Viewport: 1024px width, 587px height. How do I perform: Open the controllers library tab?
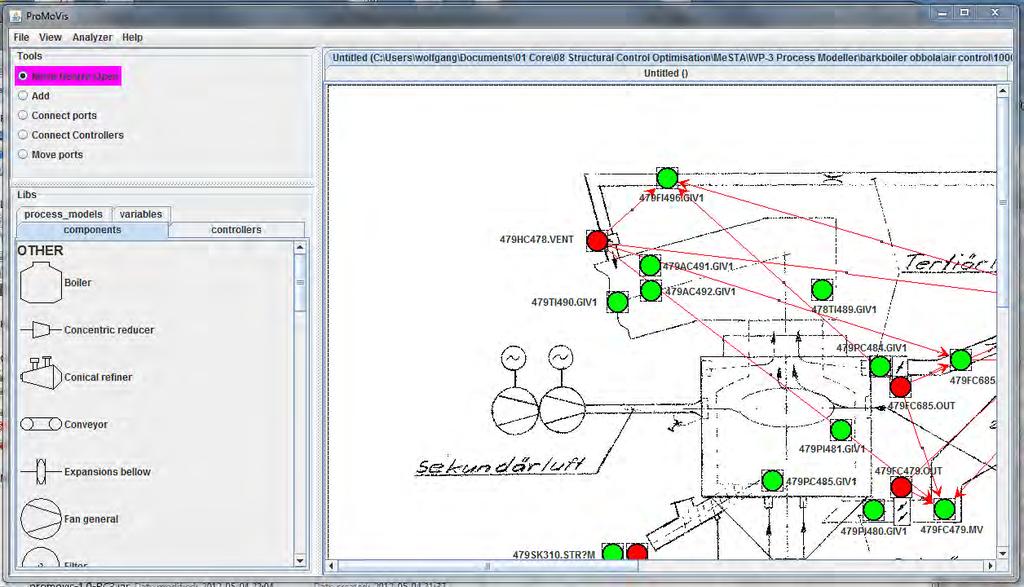pyautogui.click(x=236, y=230)
